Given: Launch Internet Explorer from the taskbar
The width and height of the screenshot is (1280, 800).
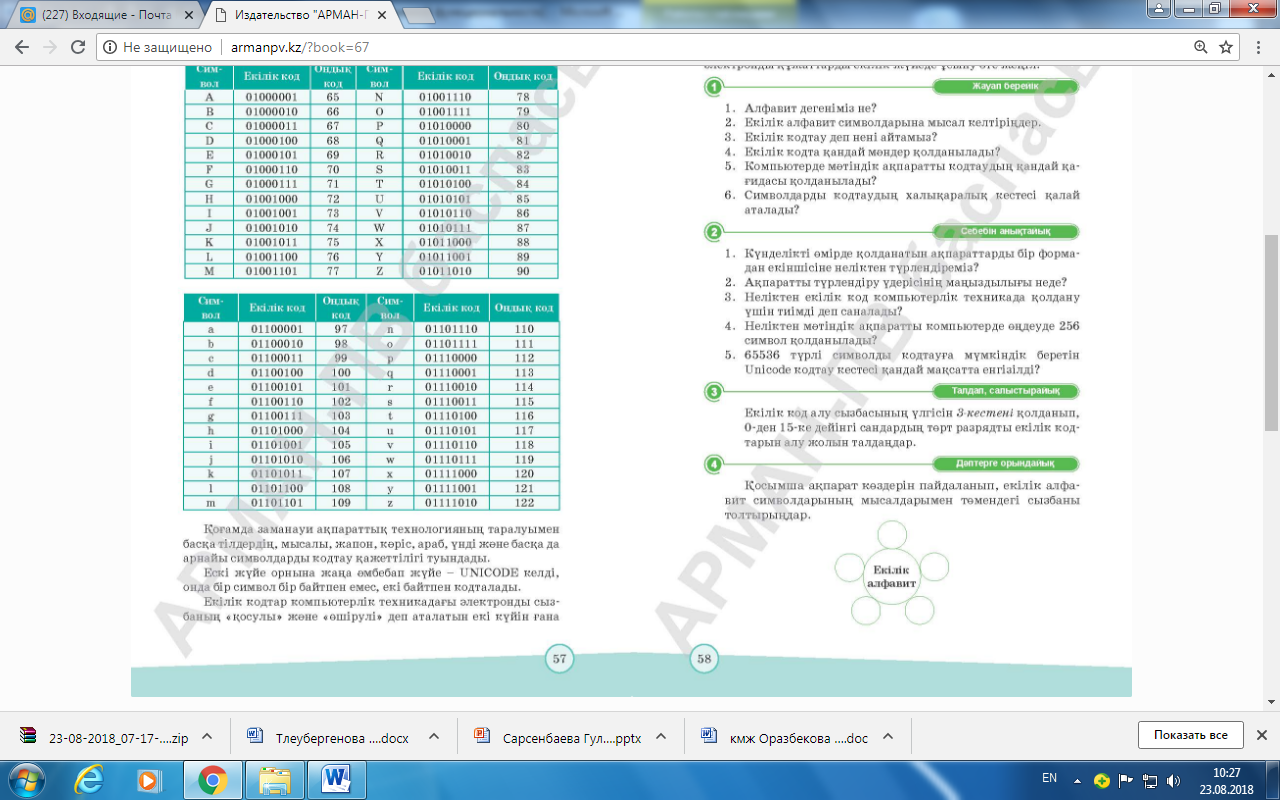Looking at the screenshot, I should click(x=90, y=779).
